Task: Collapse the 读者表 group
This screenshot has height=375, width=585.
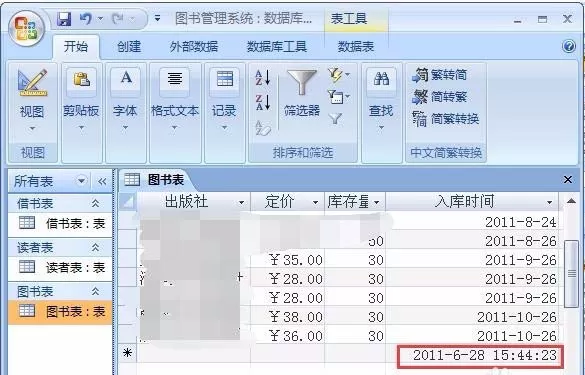Action: coord(96,247)
